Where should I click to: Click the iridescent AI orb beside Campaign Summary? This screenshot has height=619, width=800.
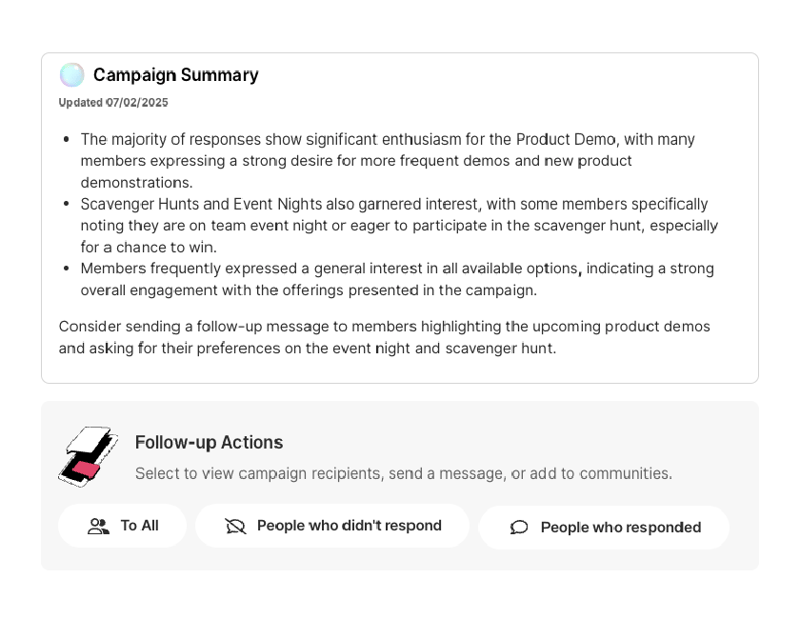(x=71, y=73)
